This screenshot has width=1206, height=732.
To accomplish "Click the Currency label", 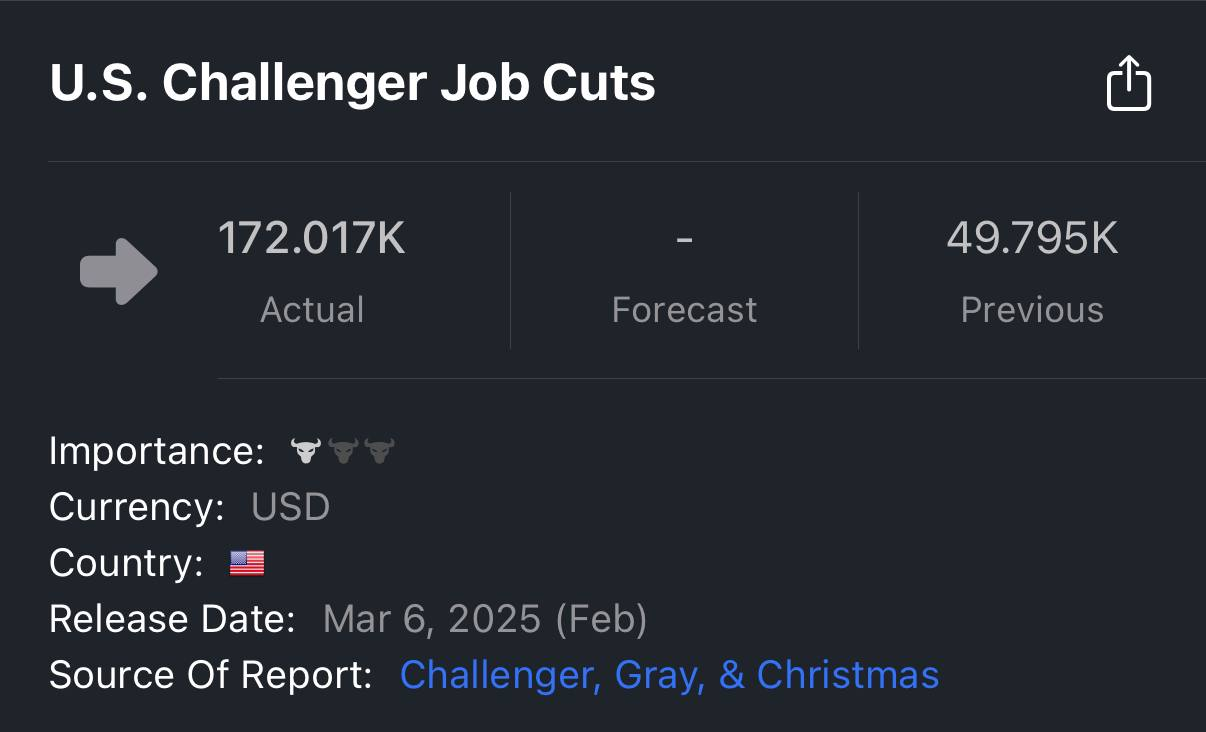I will coord(137,507).
